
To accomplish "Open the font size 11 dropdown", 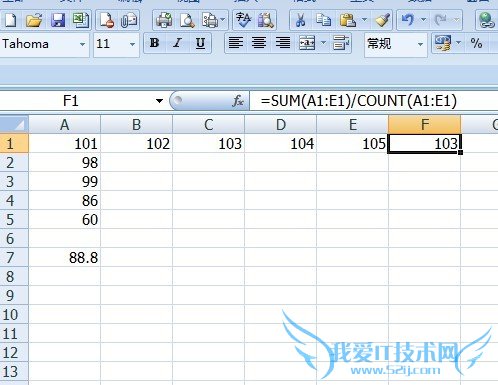I will tap(132, 44).
